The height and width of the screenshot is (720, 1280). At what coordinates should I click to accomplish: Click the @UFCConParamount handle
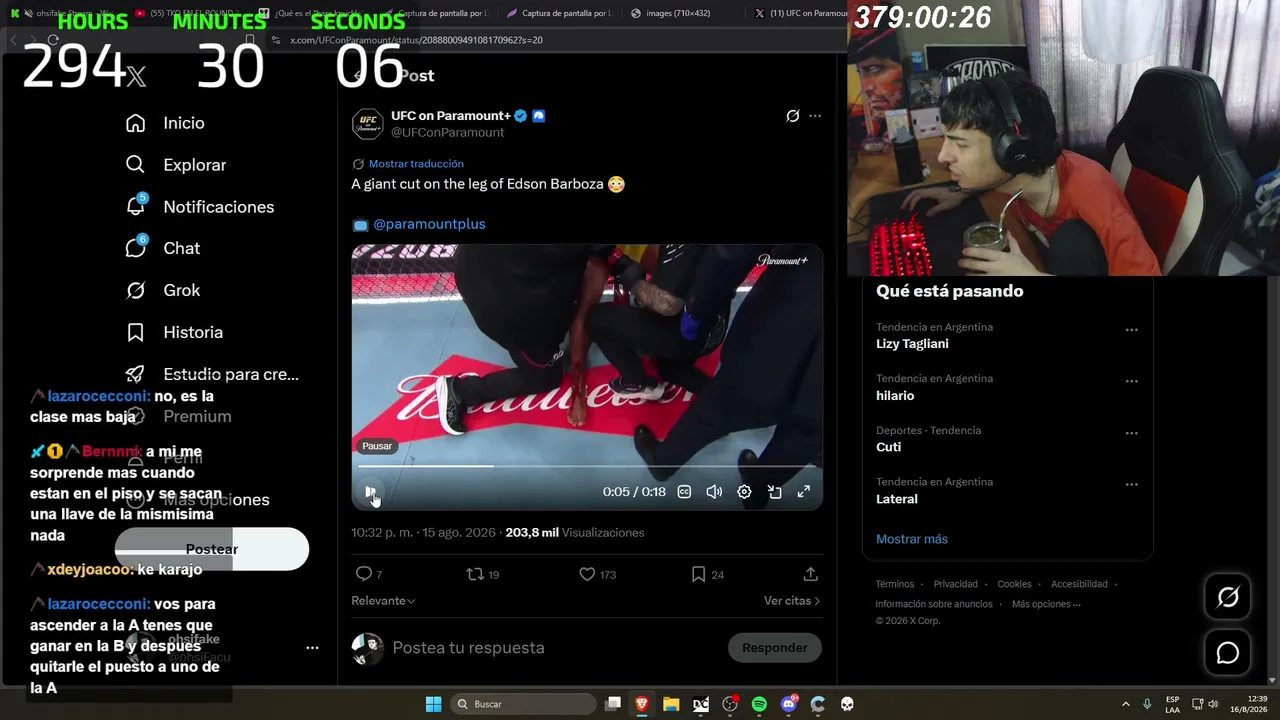[x=447, y=132]
